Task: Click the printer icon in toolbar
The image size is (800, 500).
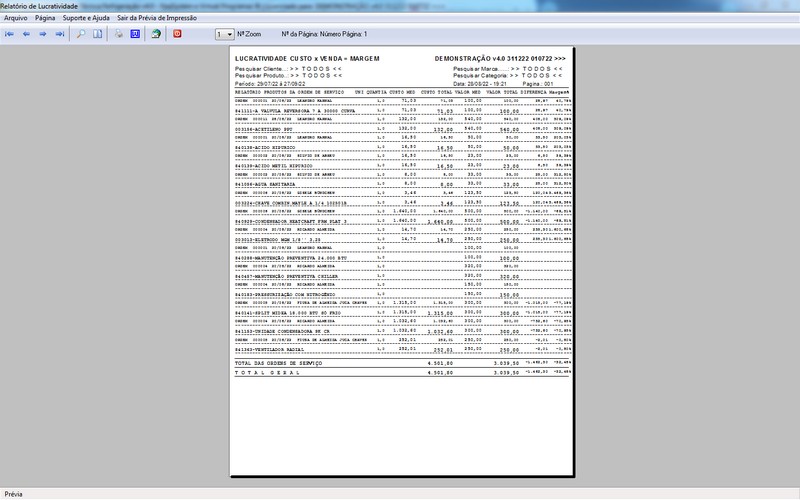Action: pyautogui.click(x=119, y=34)
